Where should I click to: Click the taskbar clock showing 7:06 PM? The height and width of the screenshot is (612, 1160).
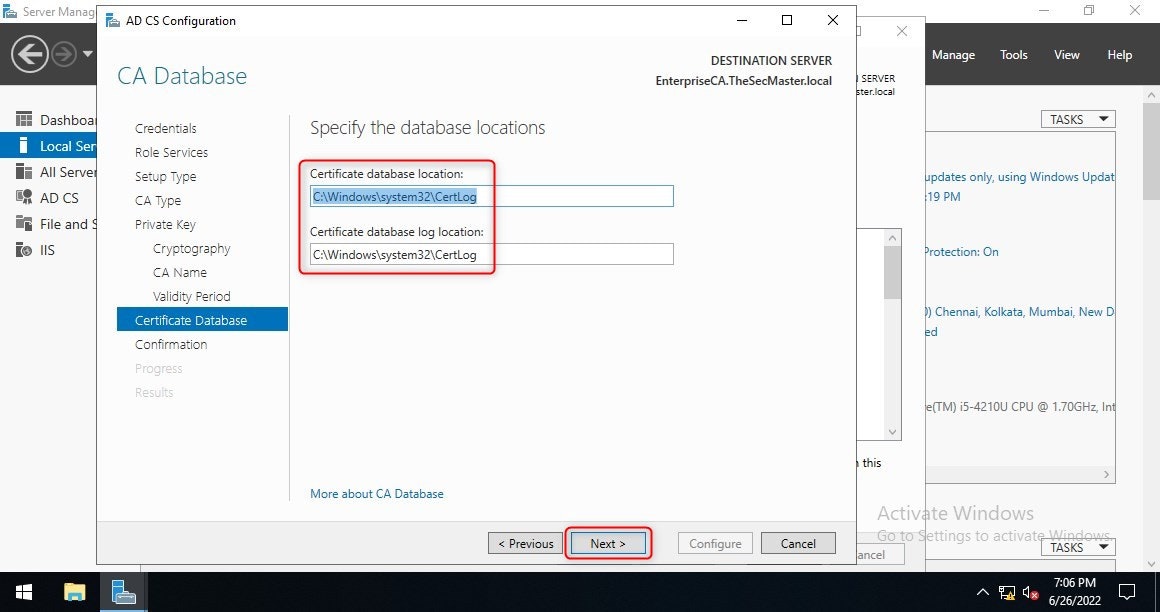pos(1075,591)
